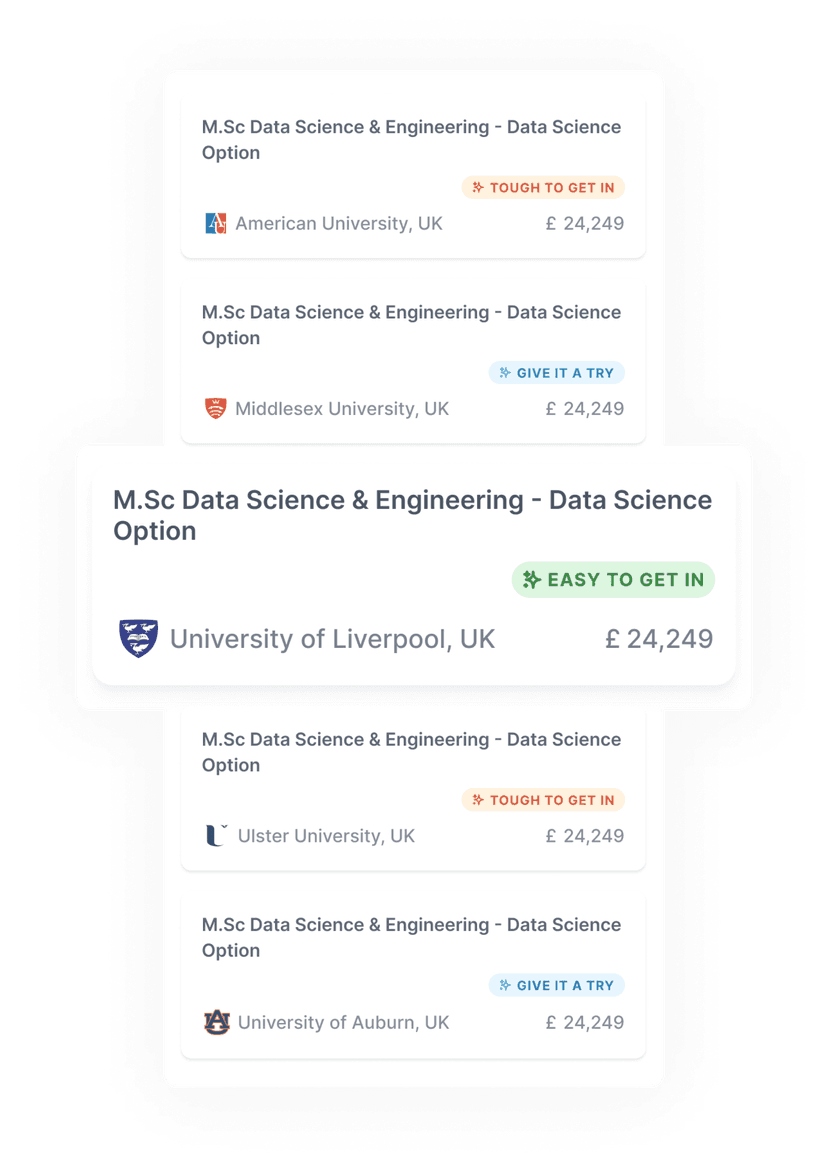The image size is (828, 1169).
Task: Open the highlighted Liverpool course title
Action: [412, 515]
